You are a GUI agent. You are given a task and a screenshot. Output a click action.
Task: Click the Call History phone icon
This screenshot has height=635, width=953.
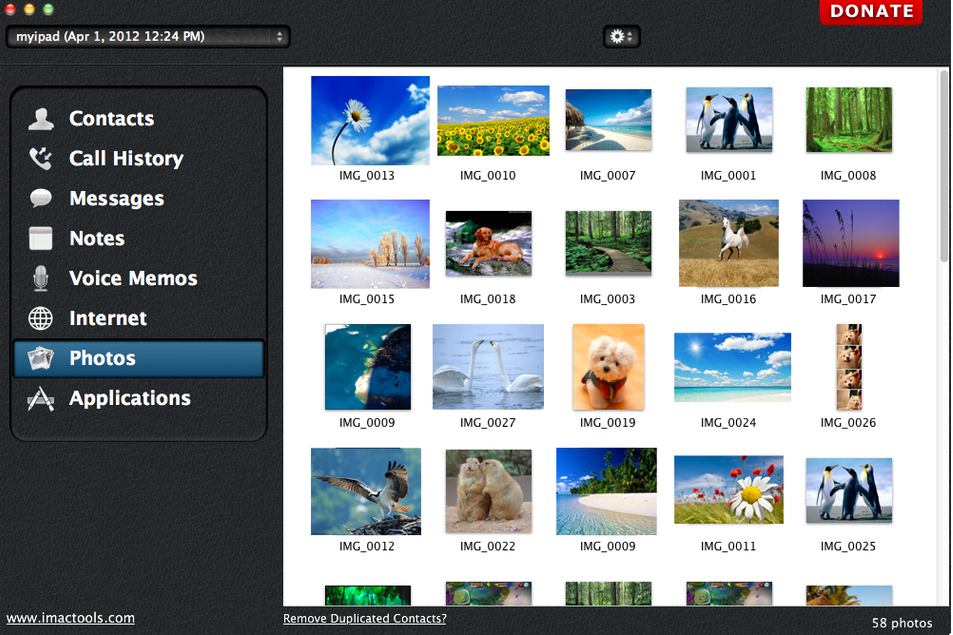(41, 159)
